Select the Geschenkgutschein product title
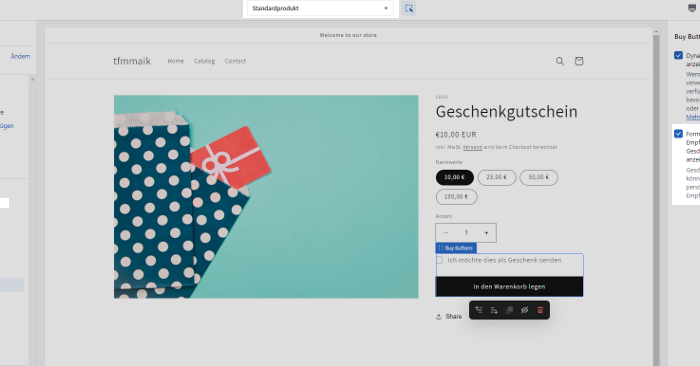Image resolution: width=700 pixels, height=366 pixels. pos(507,112)
